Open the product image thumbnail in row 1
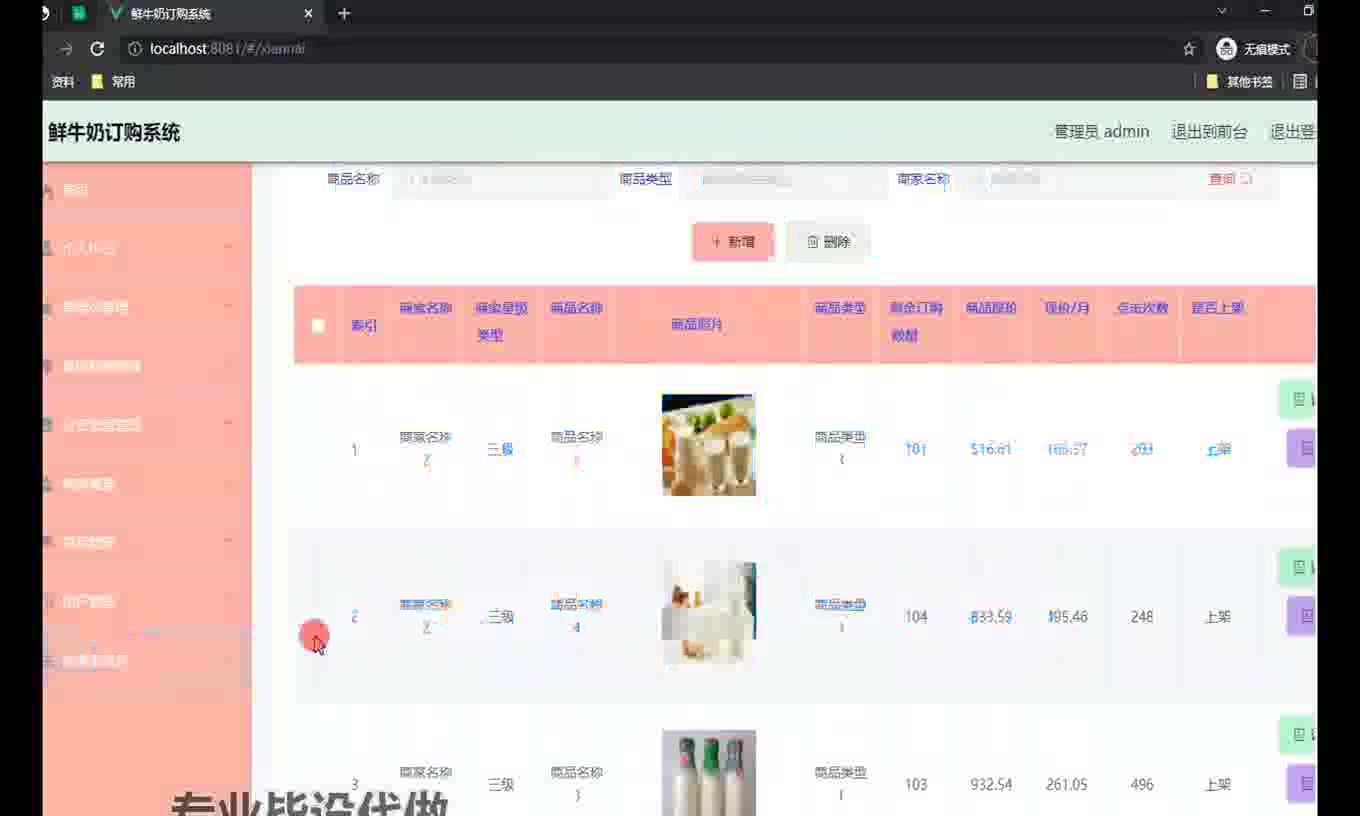This screenshot has width=1360, height=816. click(x=708, y=445)
